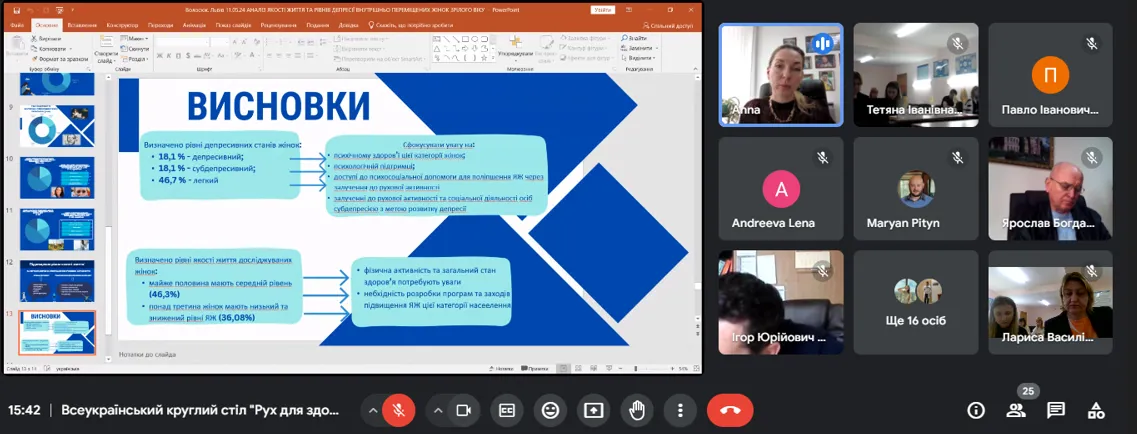Turn on closed captions
Screen dimensions: 1137x434
[x=507, y=410]
